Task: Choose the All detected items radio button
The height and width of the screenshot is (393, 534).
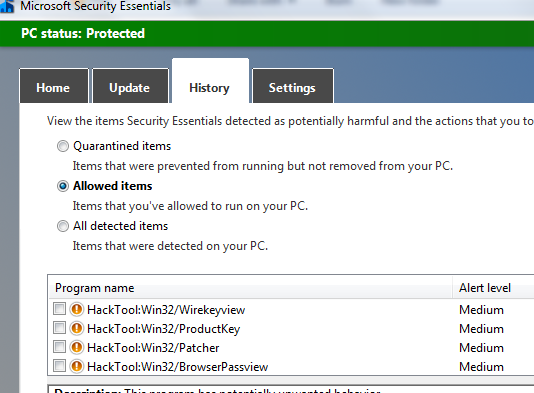Action: point(63,226)
